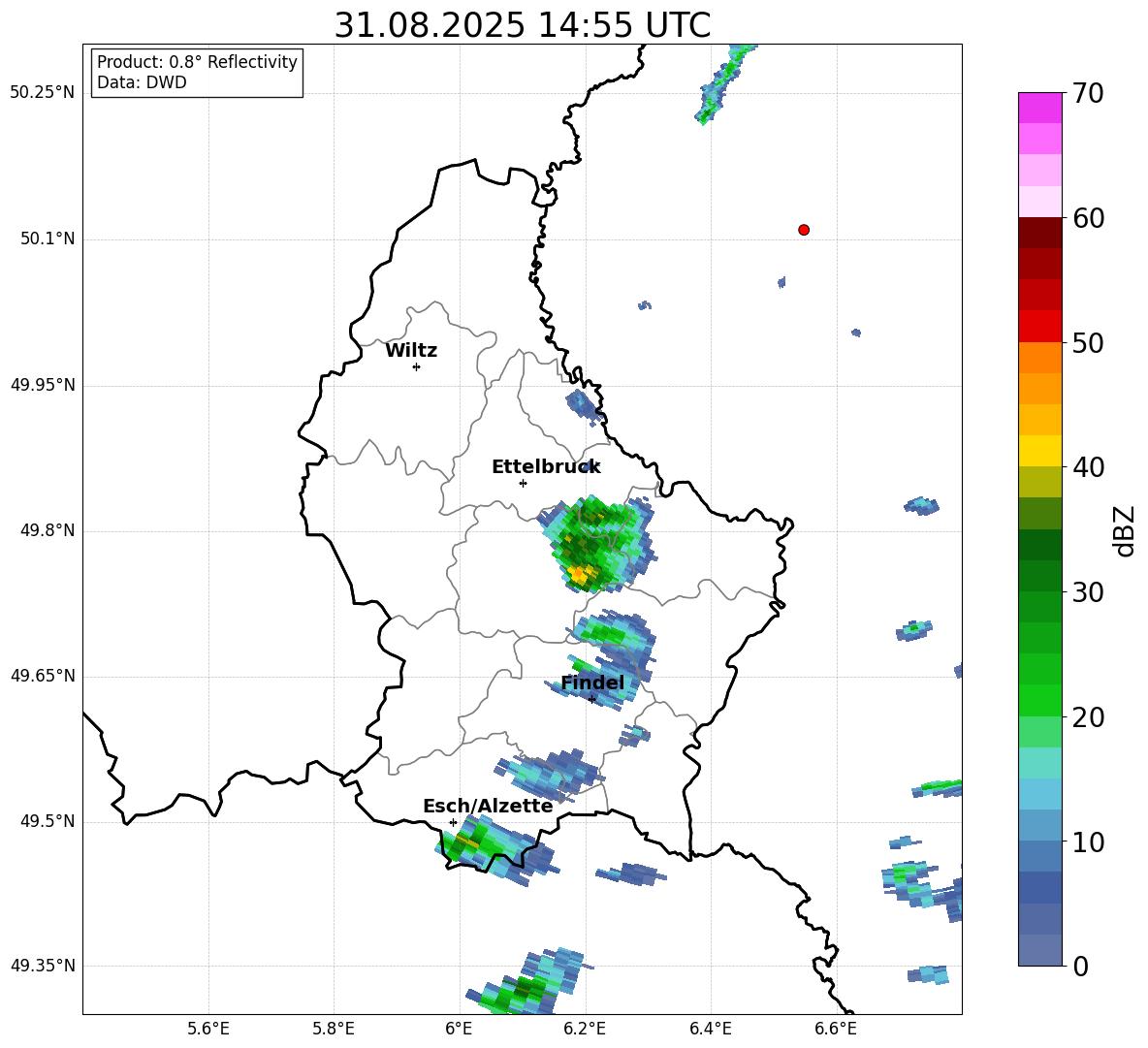This screenshot has height=1048, width=1148.
Task: Click the yellow 40 dBZ colorbar band
Action: pyautogui.click(x=1039, y=451)
